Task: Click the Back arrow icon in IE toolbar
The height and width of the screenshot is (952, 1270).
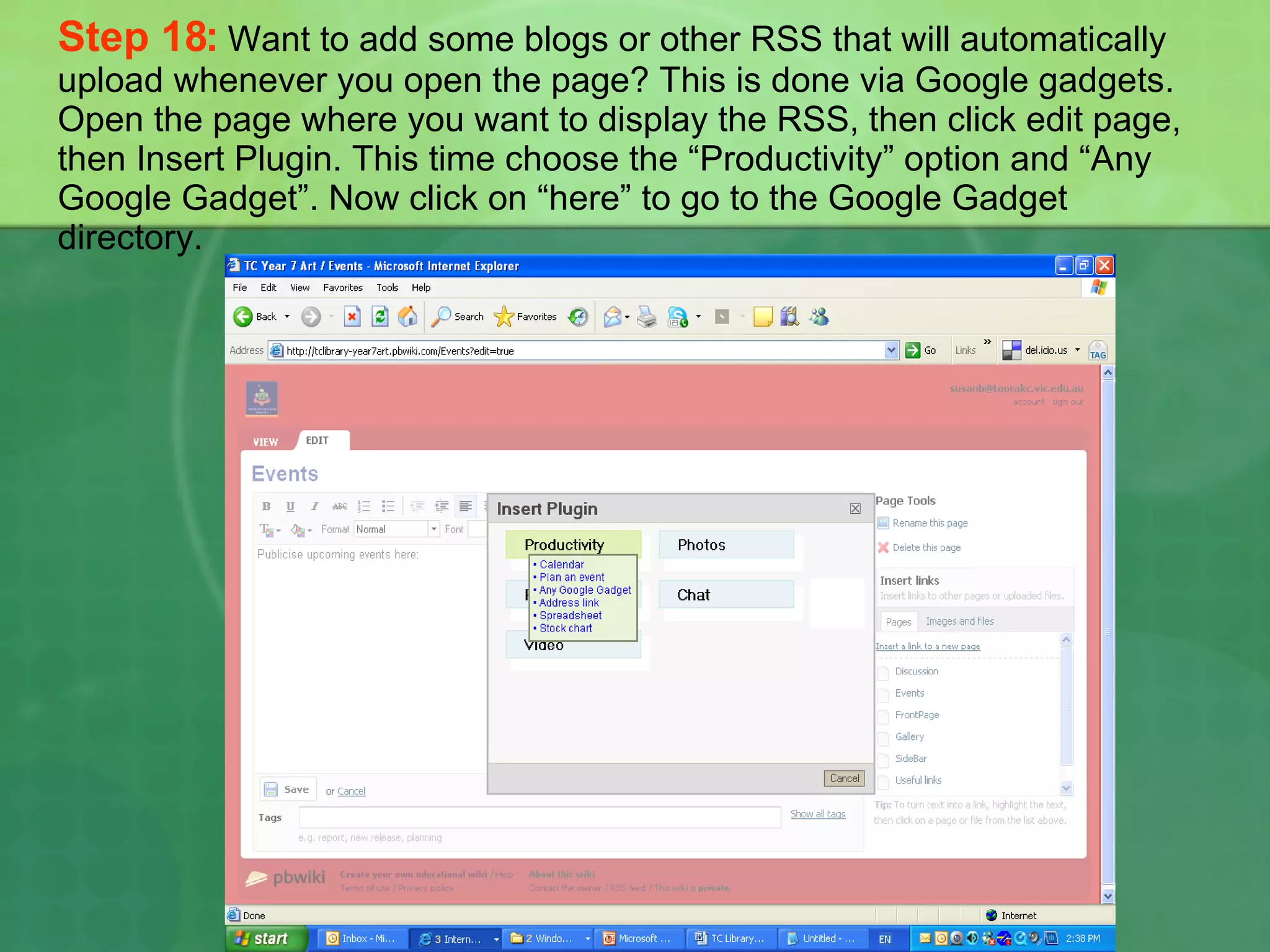Action: [x=243, y=317]
